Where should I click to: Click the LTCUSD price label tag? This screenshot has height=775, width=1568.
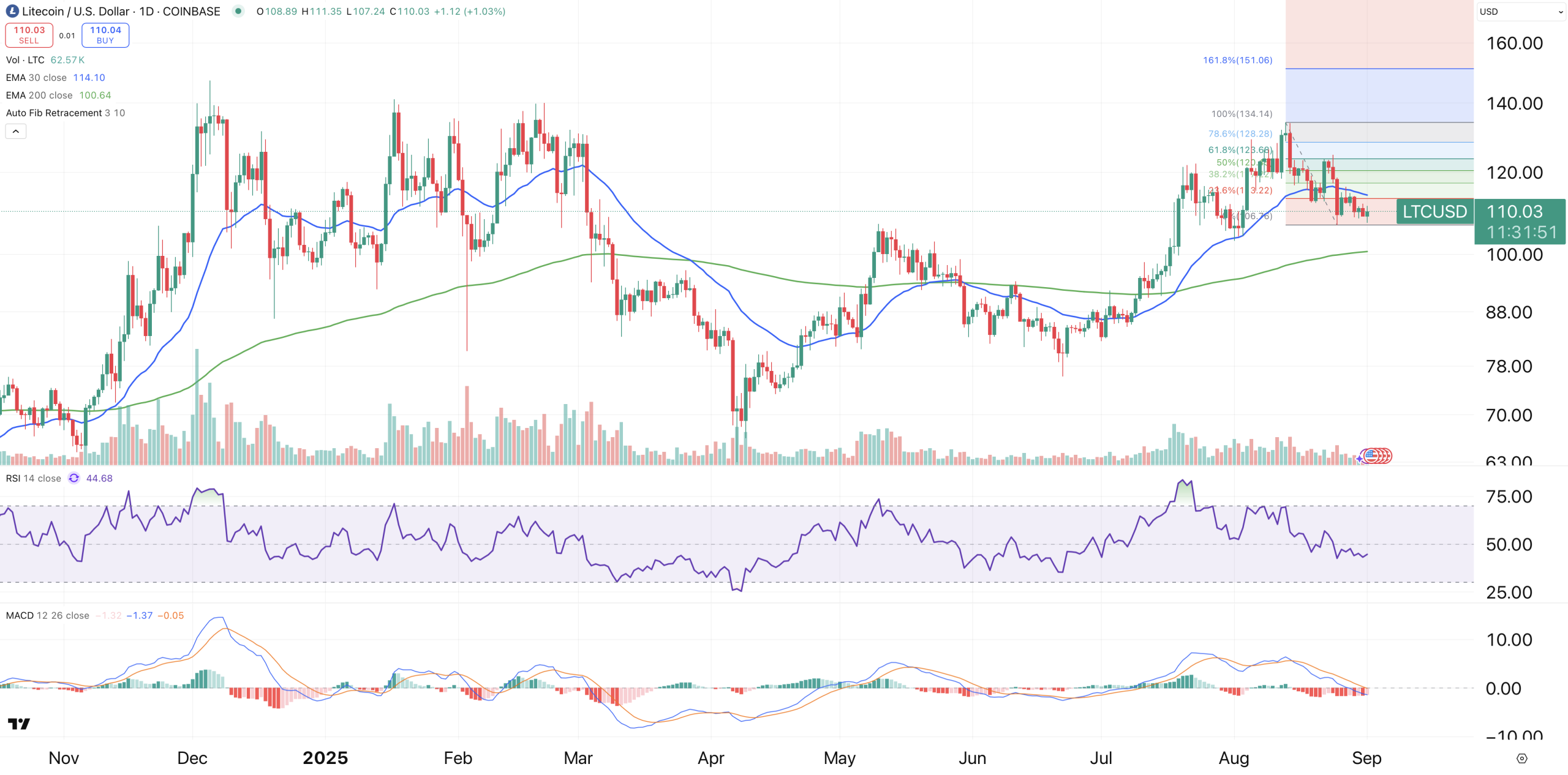[1434, 212]
